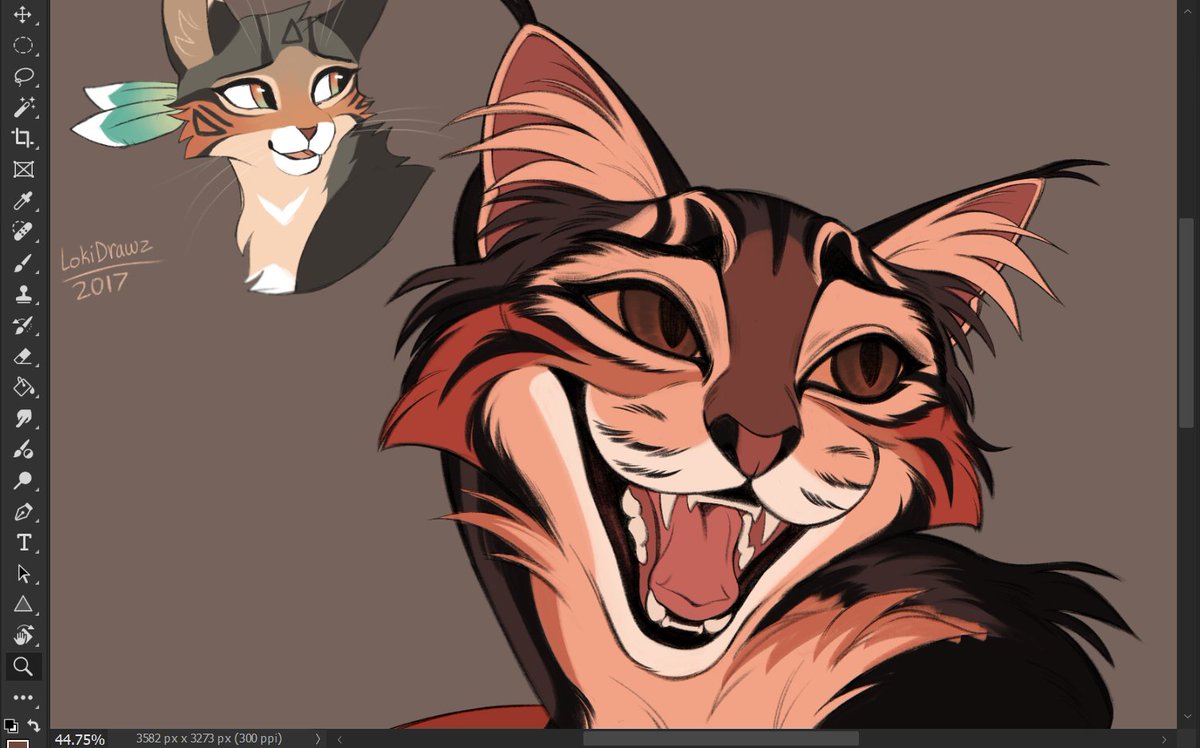This screenshot has width=1200, height=748.
Task: Select the History Brush tool
Action: [22, 325]
